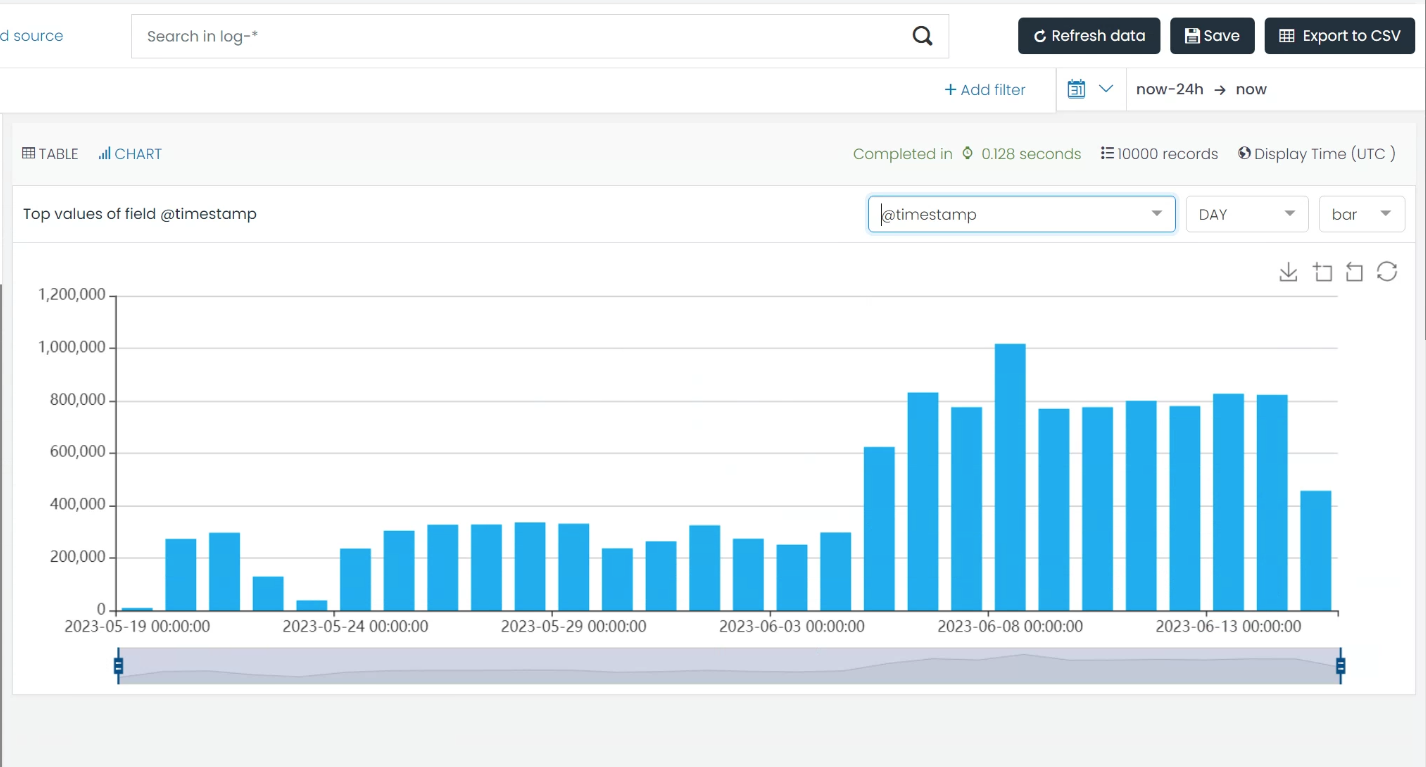
Task: Click the chart download image icon
Action: [x=1289, y=272]
